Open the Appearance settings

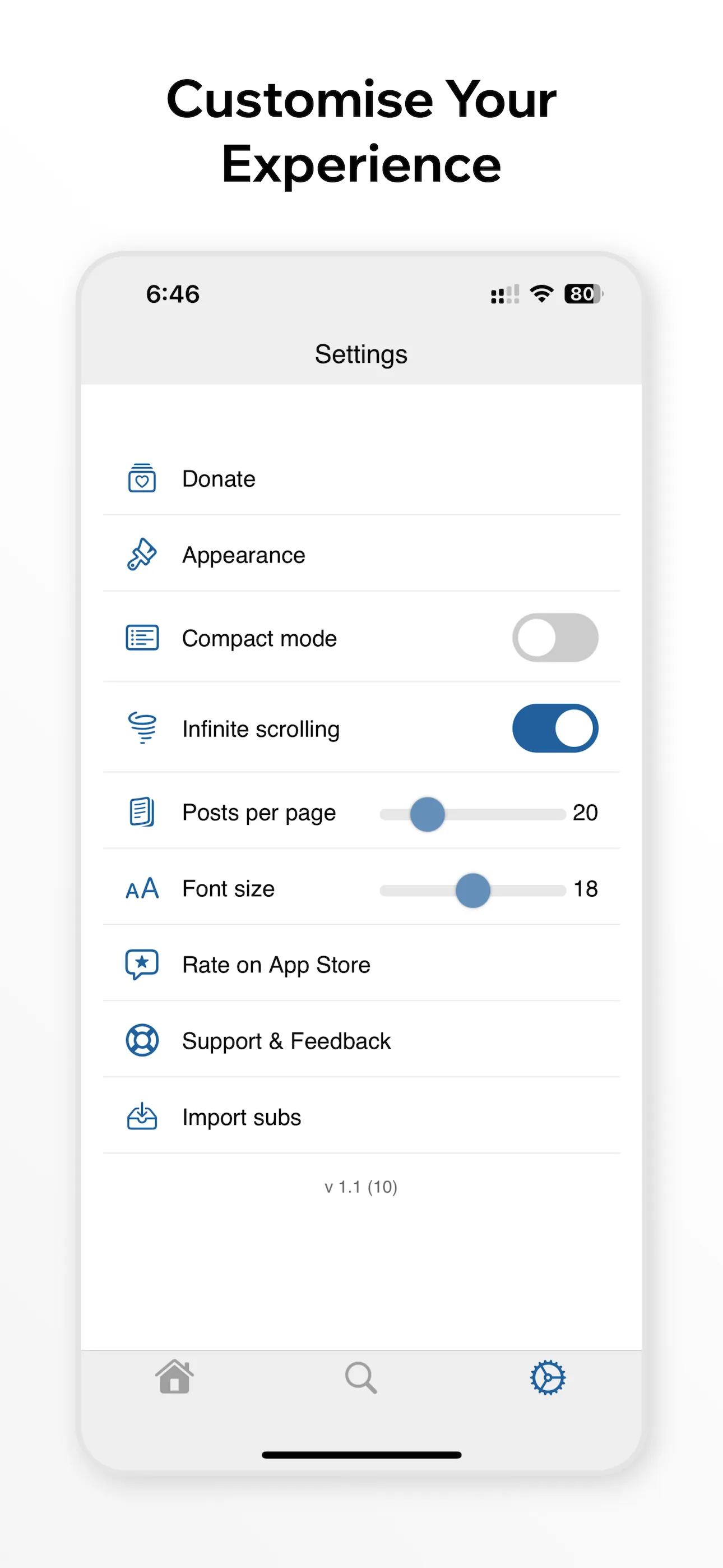point(361,554)
